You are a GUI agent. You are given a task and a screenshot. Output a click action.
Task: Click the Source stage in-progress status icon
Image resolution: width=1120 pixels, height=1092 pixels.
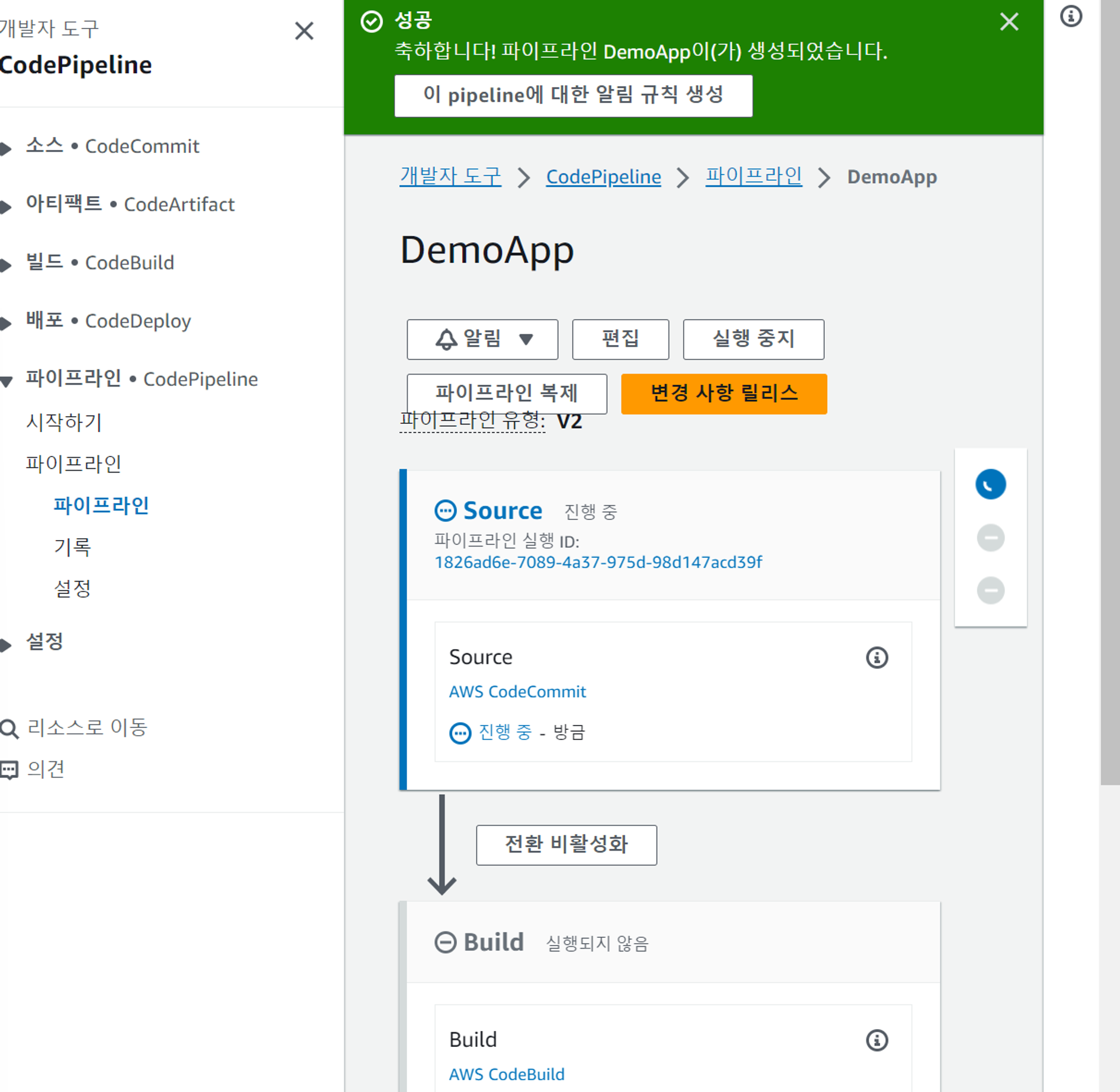click(x=445, y=510)
